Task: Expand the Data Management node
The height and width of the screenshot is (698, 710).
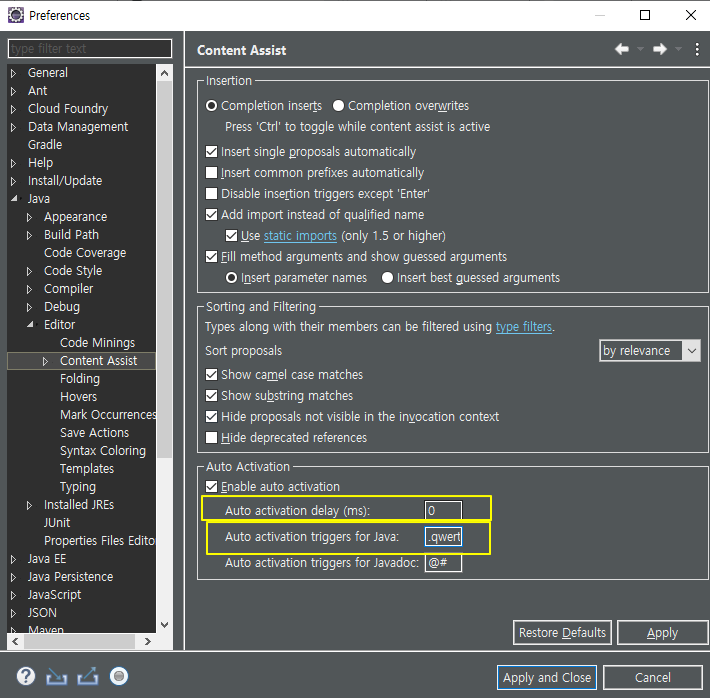Action: click(14, 127)
